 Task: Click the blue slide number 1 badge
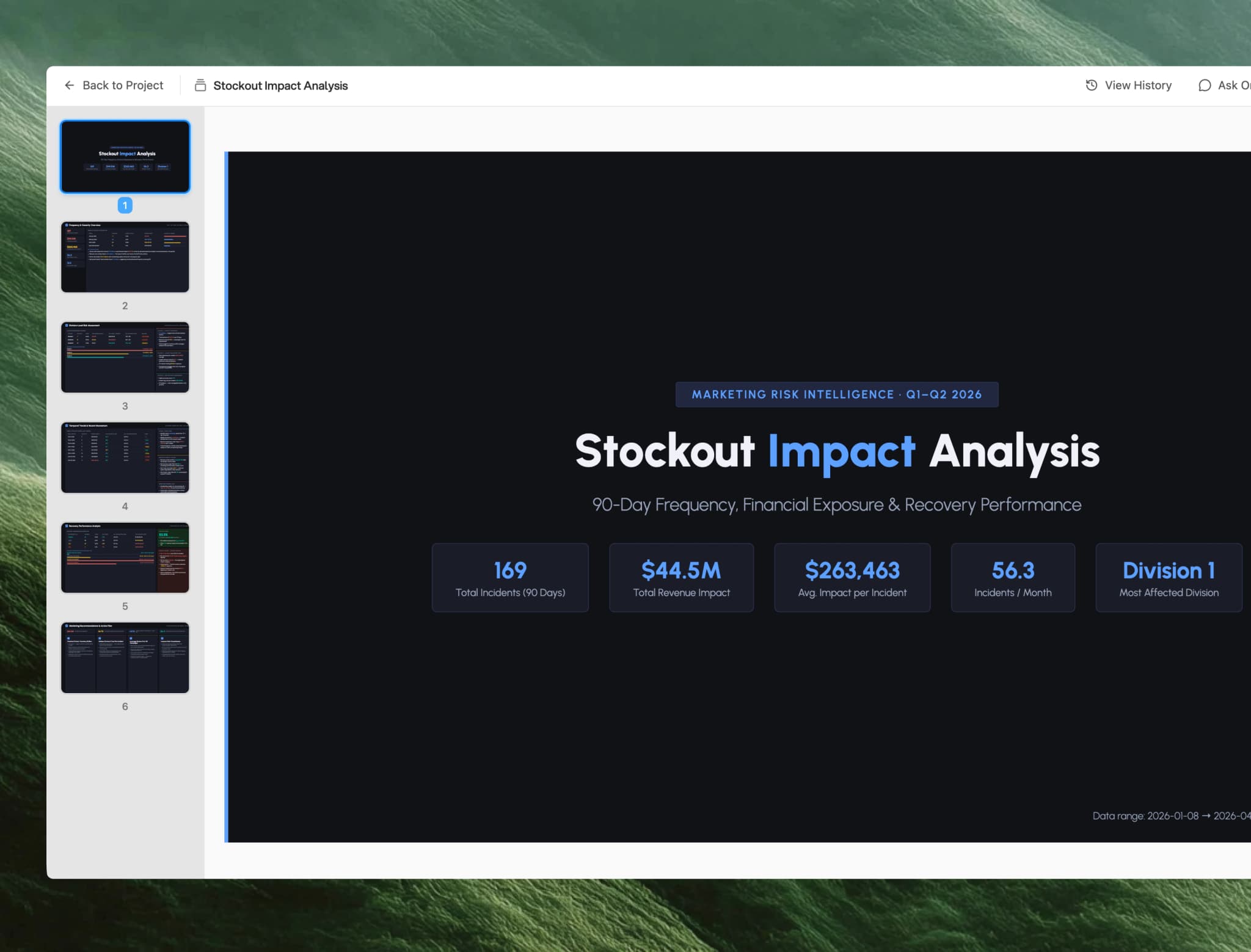(x=125, y=205)
